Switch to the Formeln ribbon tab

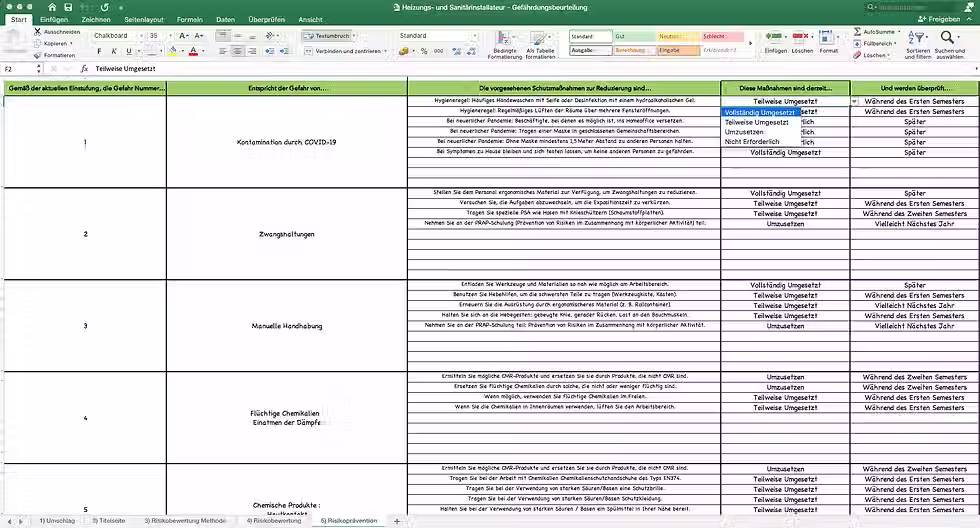tap(189, 19)
